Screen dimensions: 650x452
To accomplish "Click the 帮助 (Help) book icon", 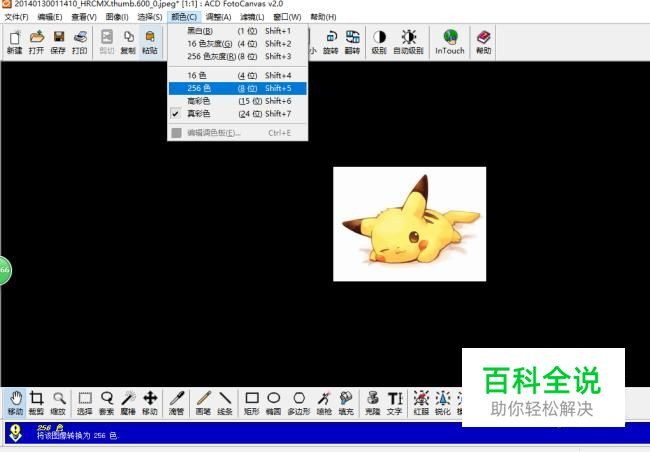I will click(x=483, y=42).
